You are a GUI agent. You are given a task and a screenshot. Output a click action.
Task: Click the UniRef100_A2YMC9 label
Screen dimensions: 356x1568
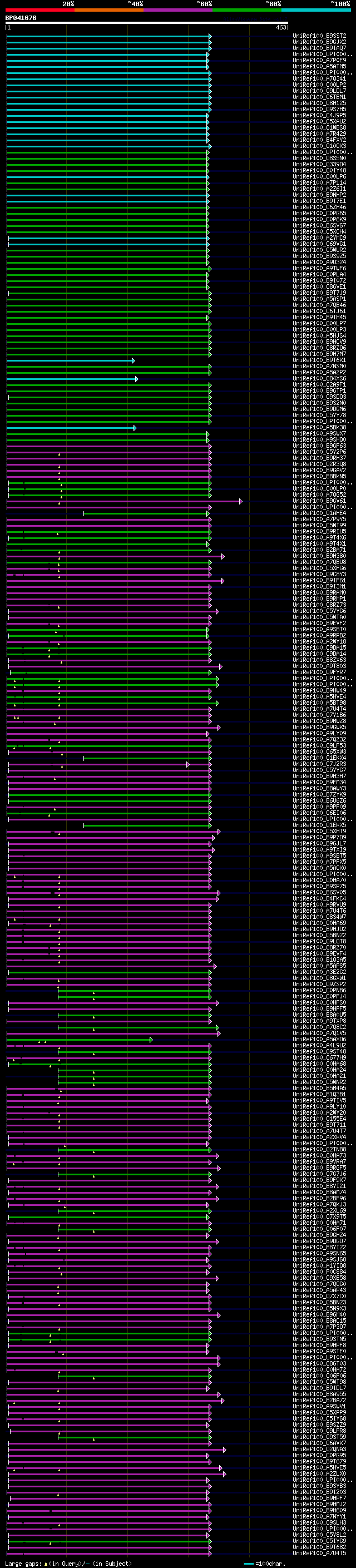(319, 238)
